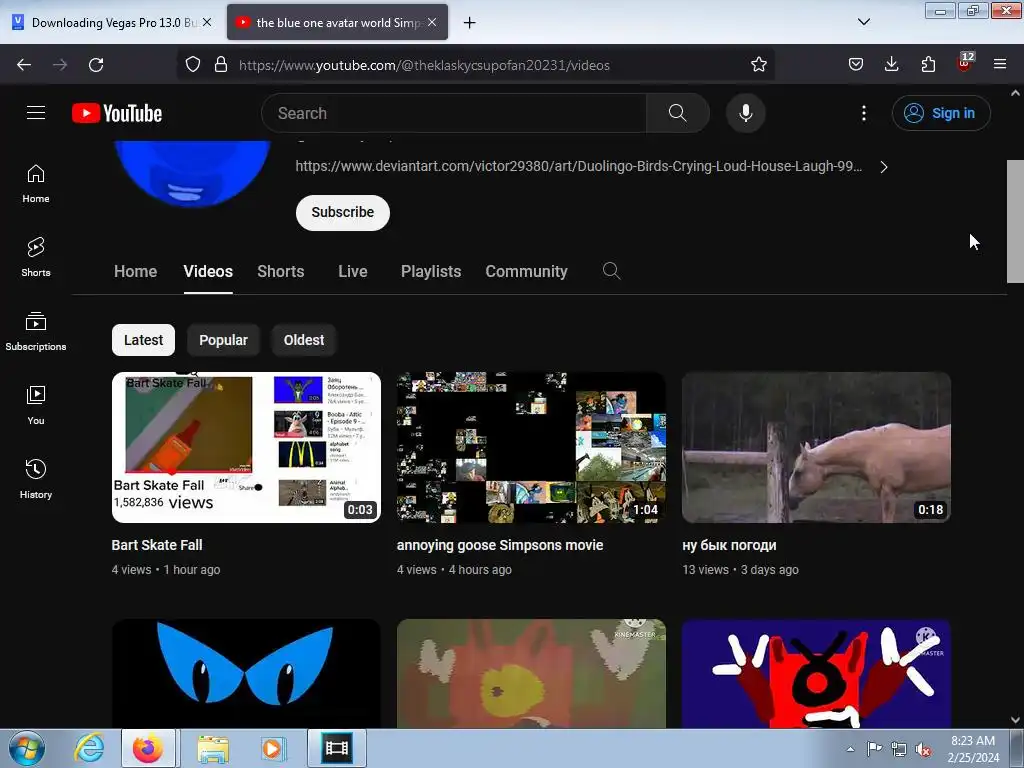The width and height of the screenshot is (1024, 768).
Task: Switch to the channel Home tab
Action: [135, 272]
